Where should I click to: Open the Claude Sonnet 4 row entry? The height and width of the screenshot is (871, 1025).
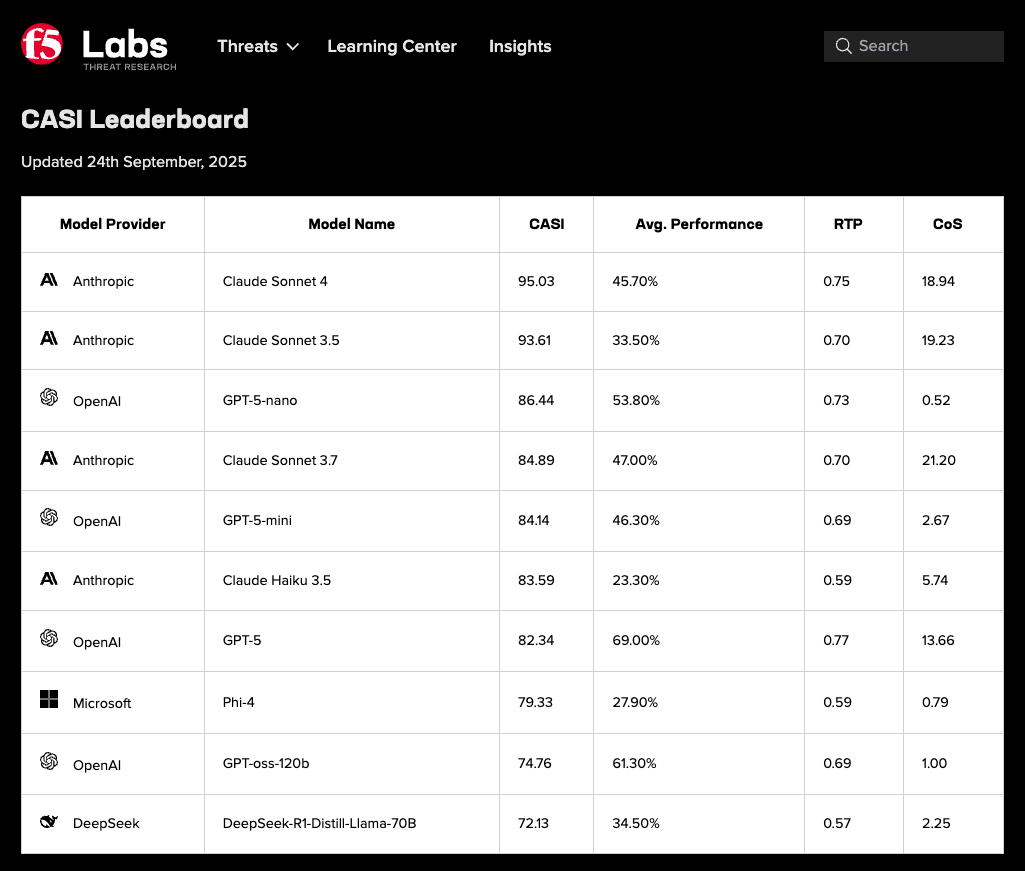[x=275, y=281]
